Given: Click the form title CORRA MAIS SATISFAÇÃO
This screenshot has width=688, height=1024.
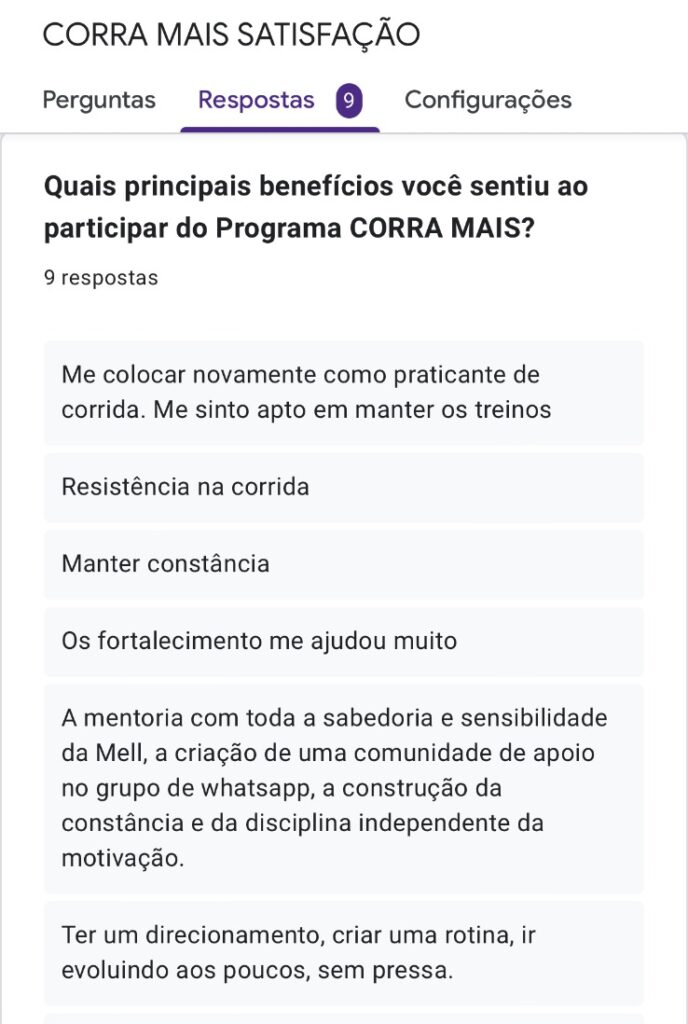Looking at the screenshot, I should (x=231, y=35).
